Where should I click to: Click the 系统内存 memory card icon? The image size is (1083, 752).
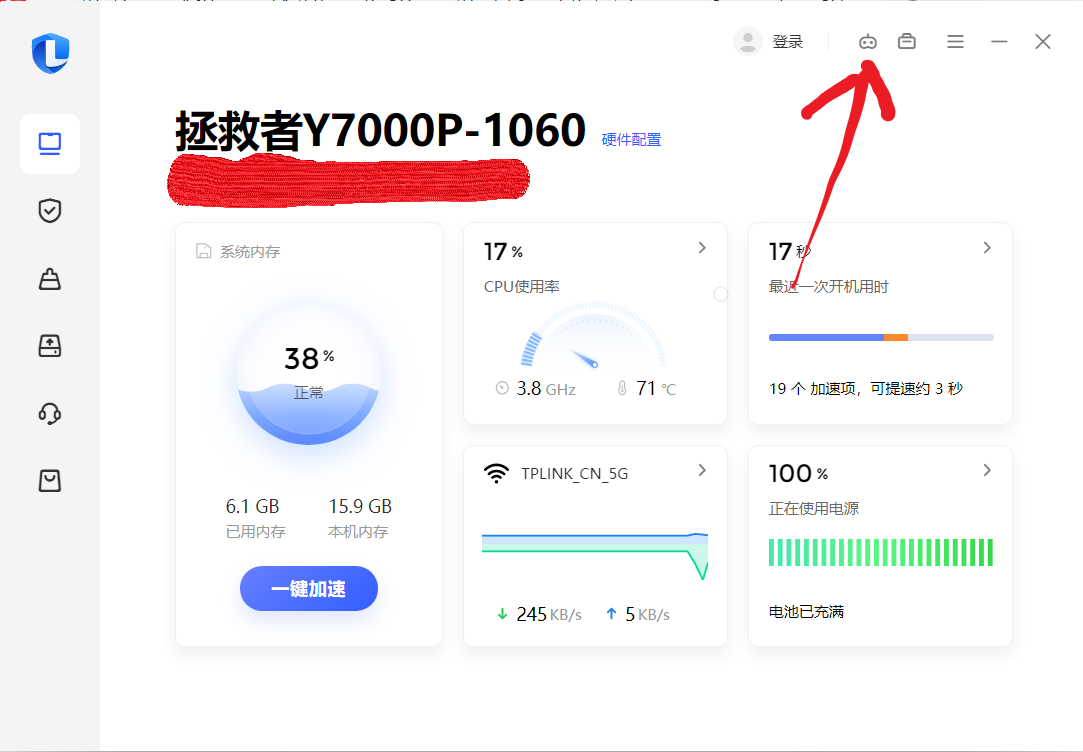point(203,251)
